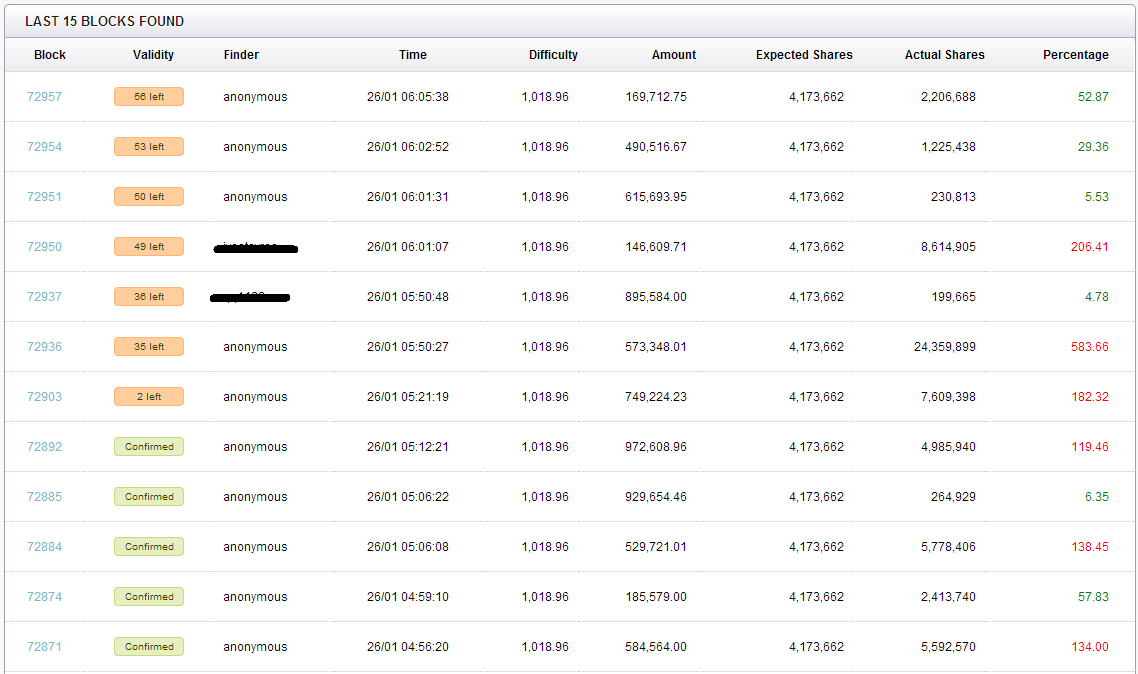Viewport: 1138px width, 674px height.
Task: Open block 72954 link
Action: click(x=44, y=147)
